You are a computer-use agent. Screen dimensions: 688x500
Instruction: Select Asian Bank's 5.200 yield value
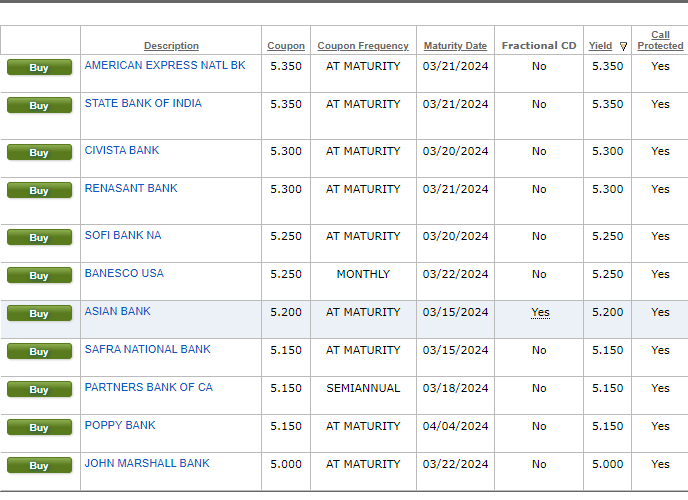pyautogui.click(x=607, y=312)
